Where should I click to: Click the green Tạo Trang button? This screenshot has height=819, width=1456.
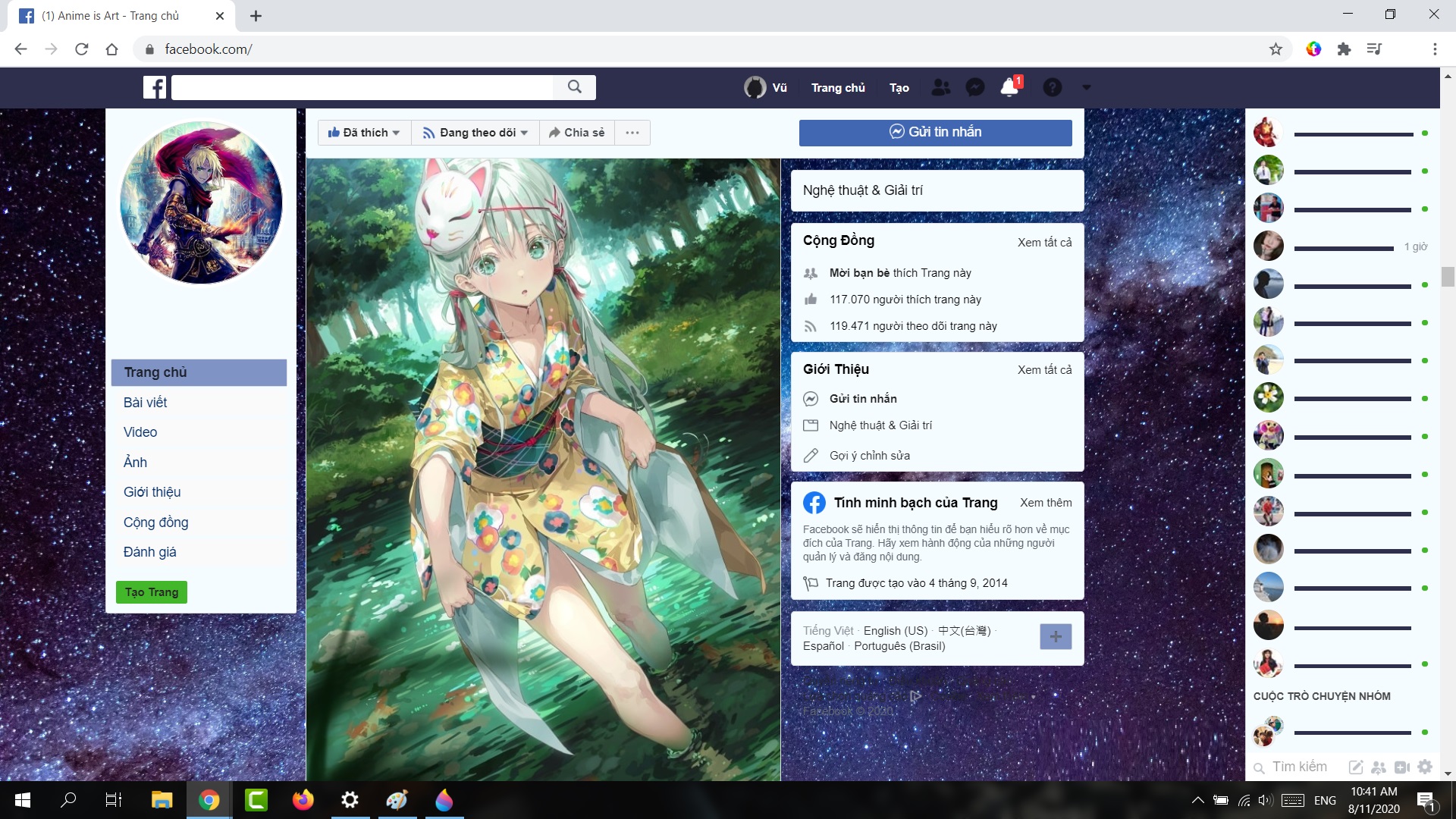(152, 592)
